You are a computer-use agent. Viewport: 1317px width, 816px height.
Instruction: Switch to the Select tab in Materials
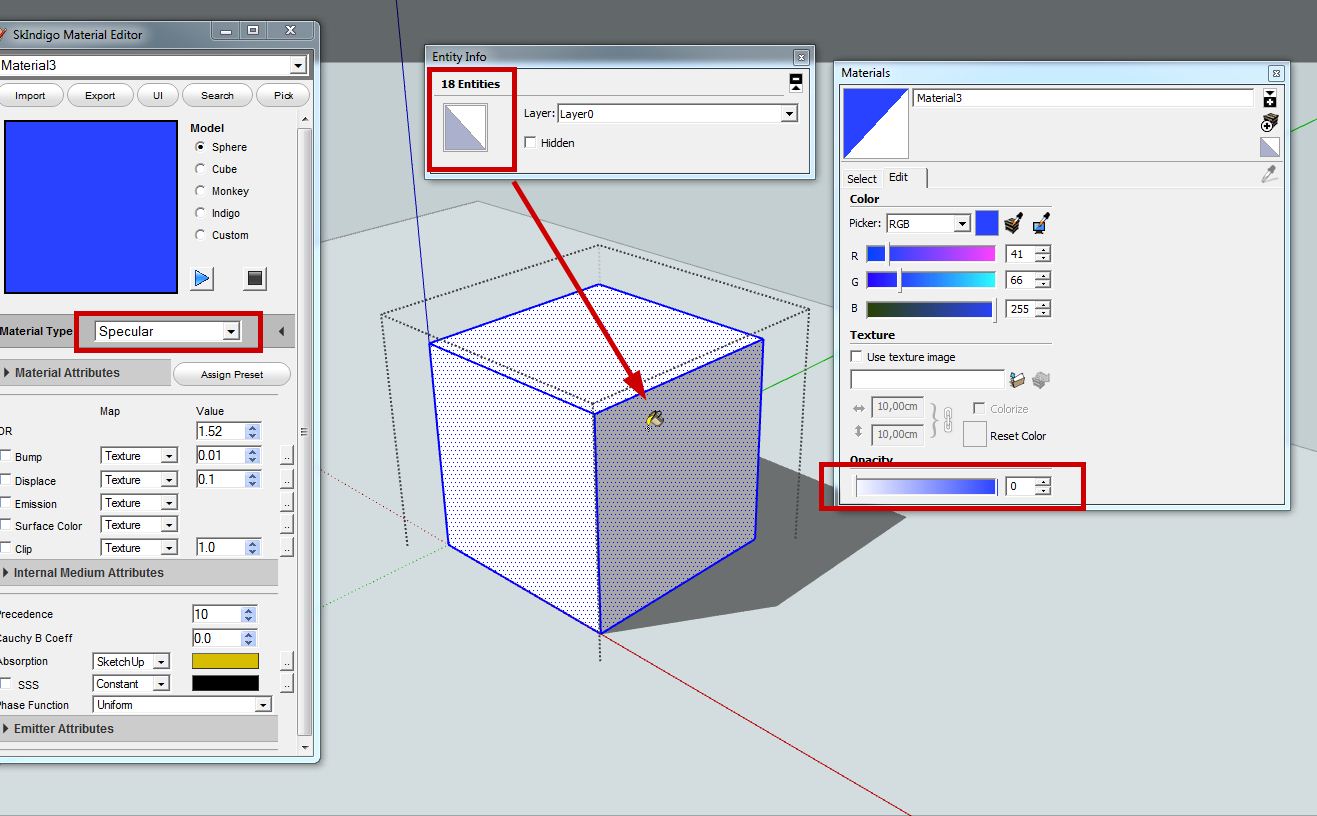pyautogui.click(x=861, y=178)
